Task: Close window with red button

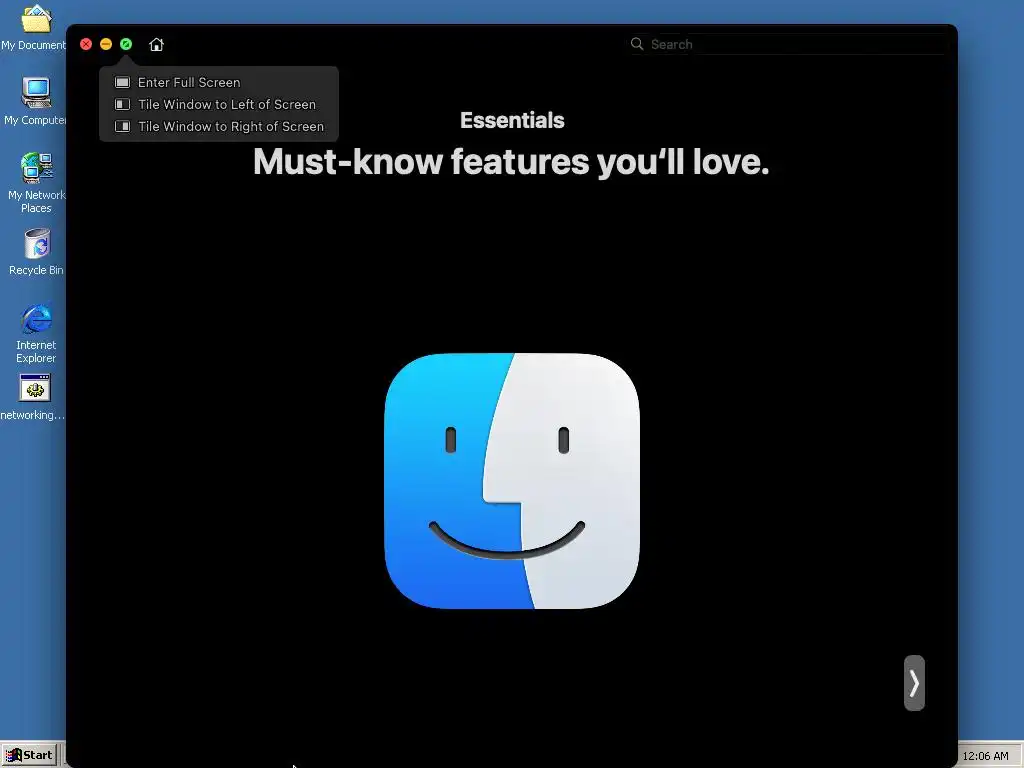Action: 86,44
